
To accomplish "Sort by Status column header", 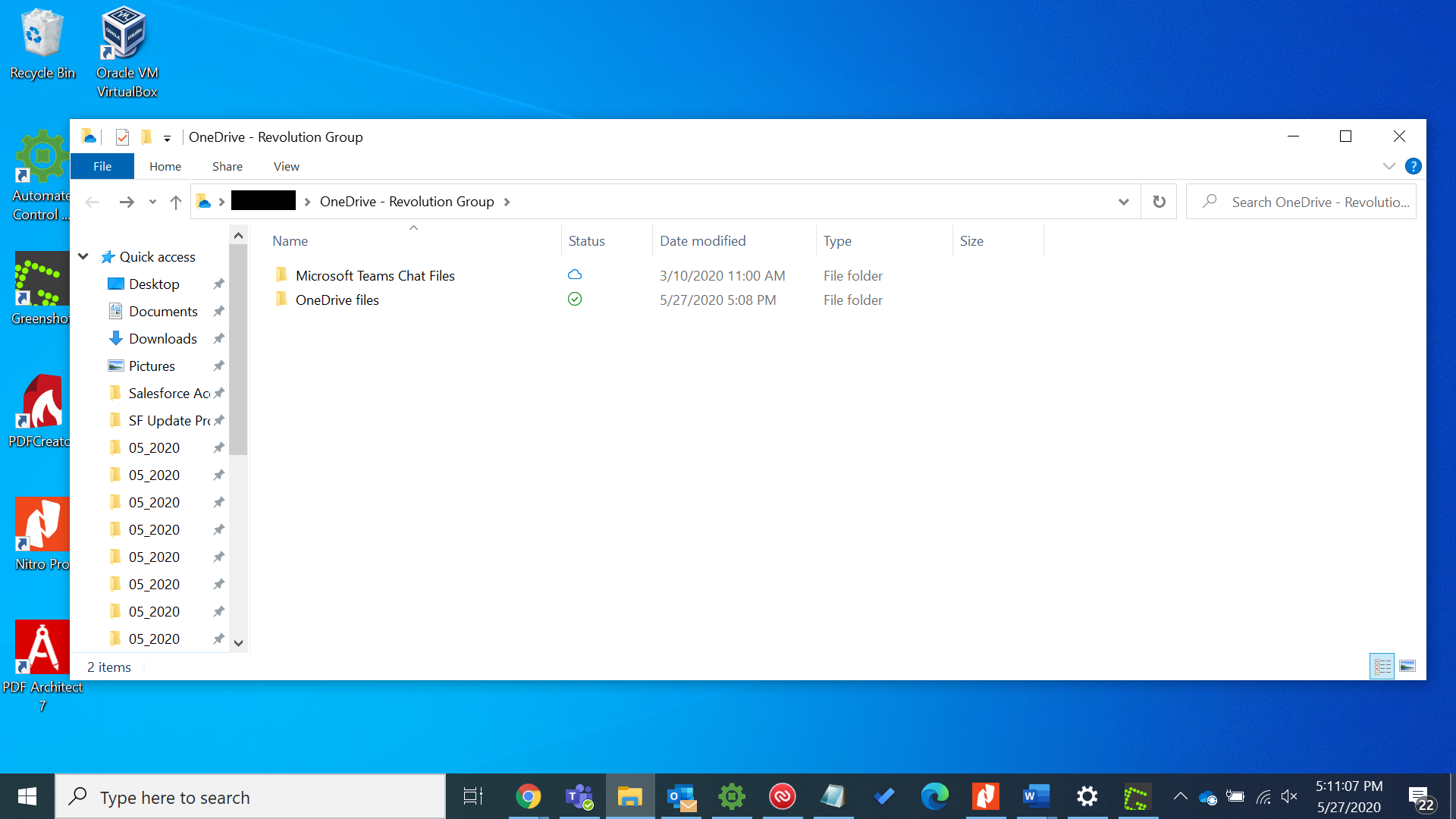I will point(587,241).
